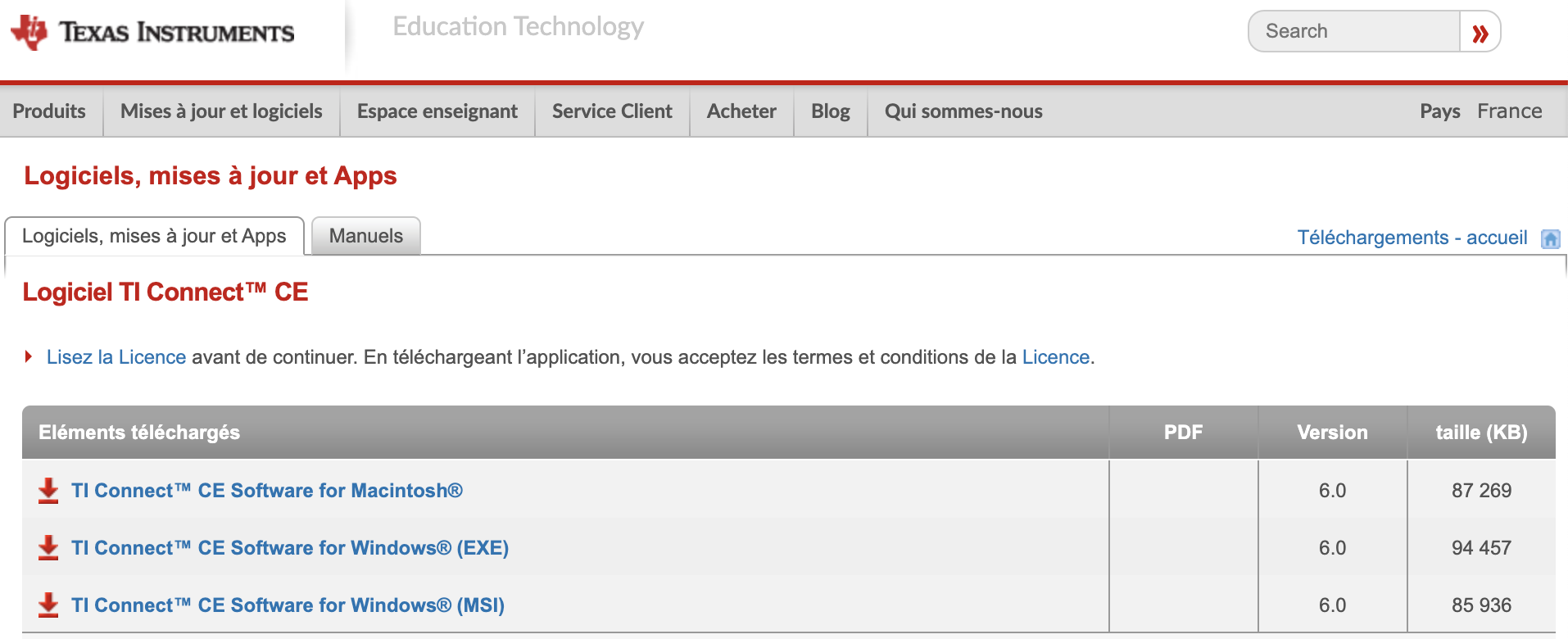
Task: Click the Texas Instruments logo
Action: click(x=152, y=32)
